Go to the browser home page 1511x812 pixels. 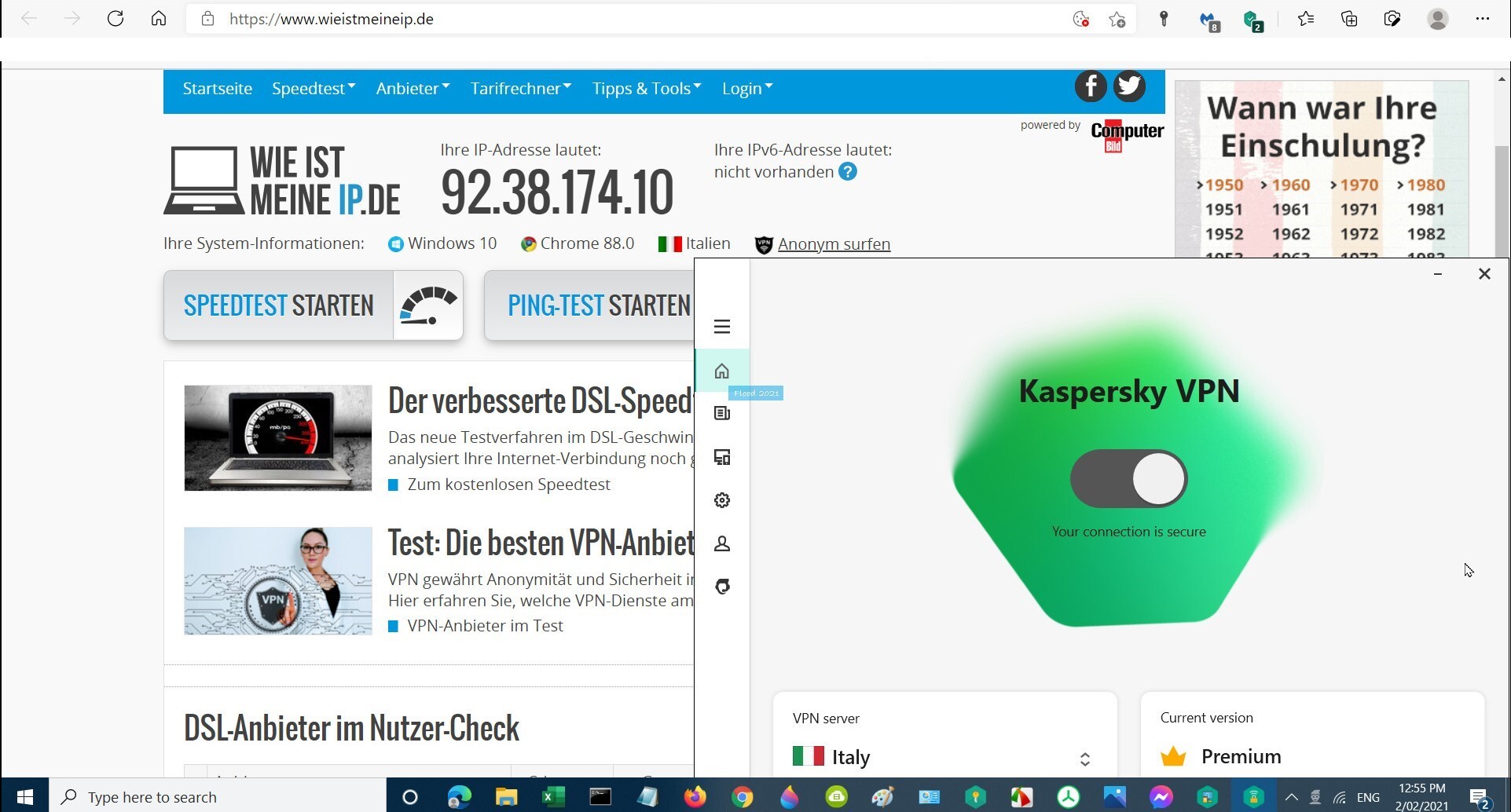159,19
